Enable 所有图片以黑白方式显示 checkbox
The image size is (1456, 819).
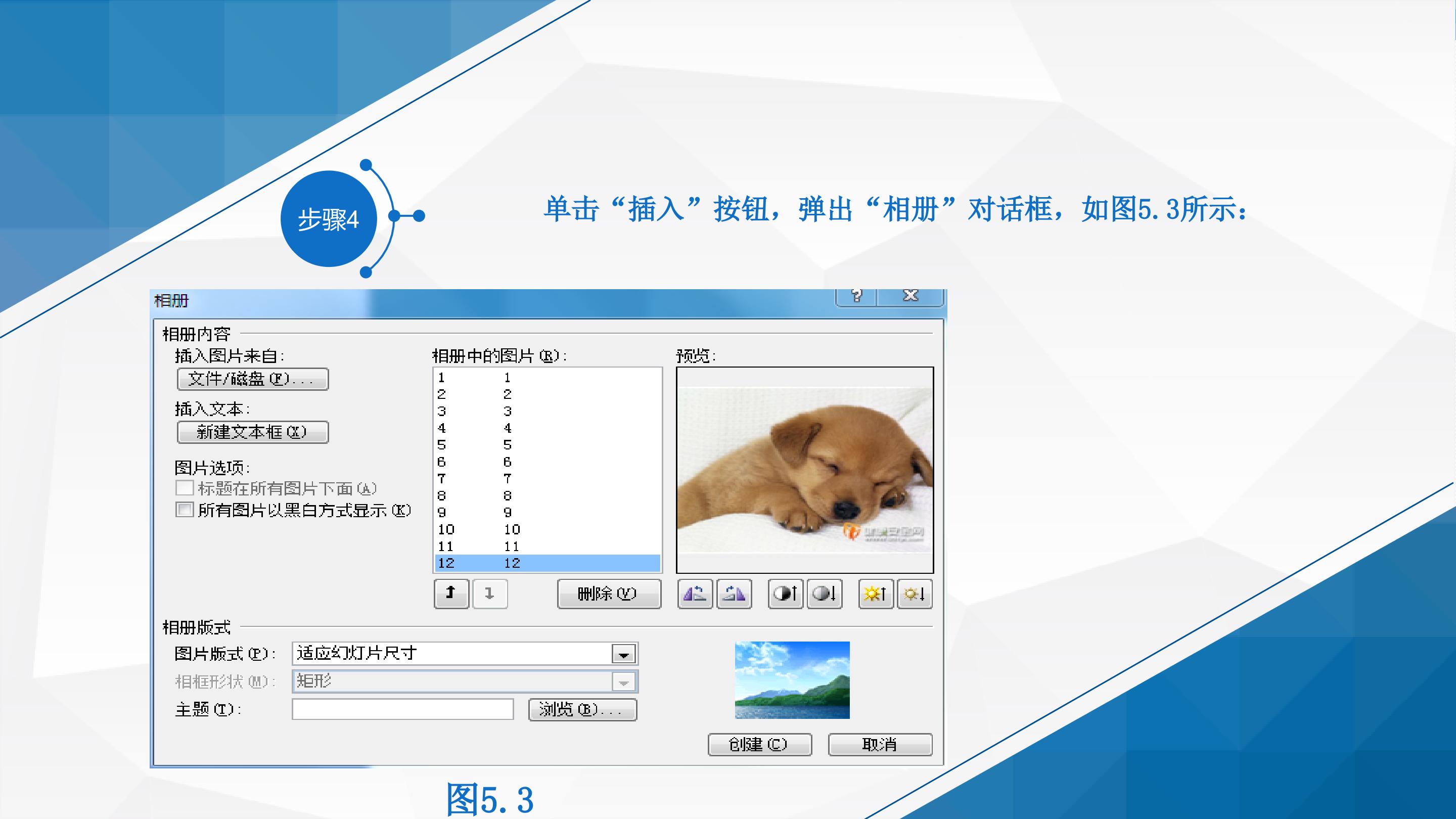pos(184,509)
